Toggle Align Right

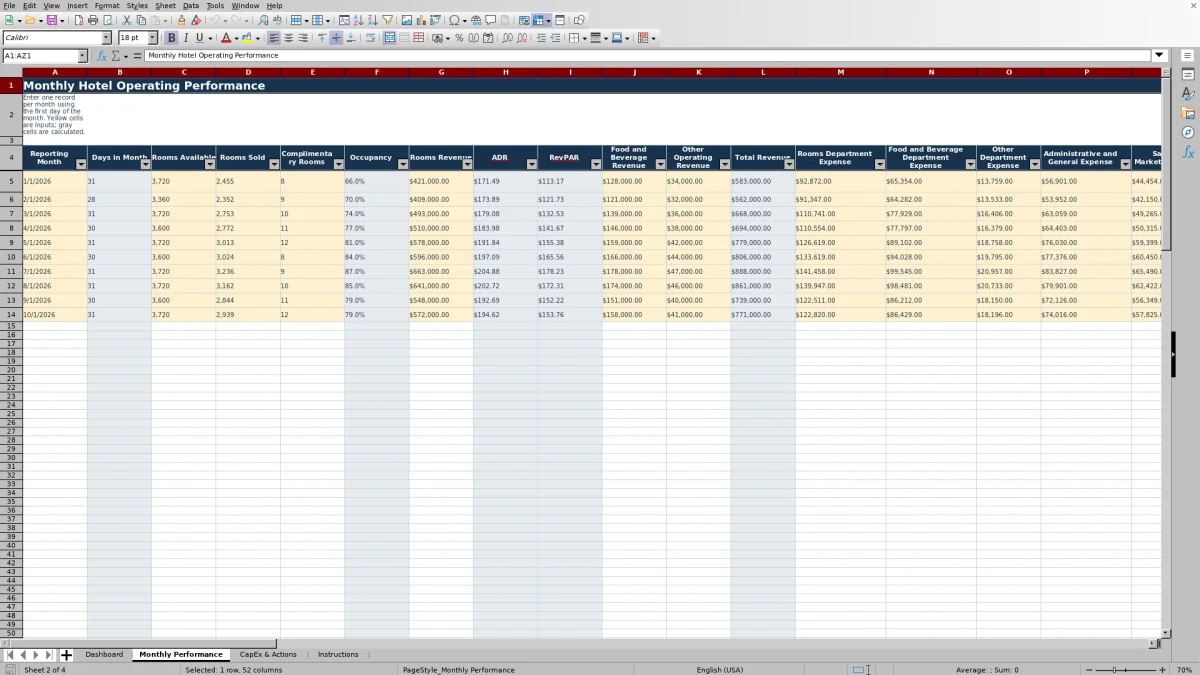point(302,38)
